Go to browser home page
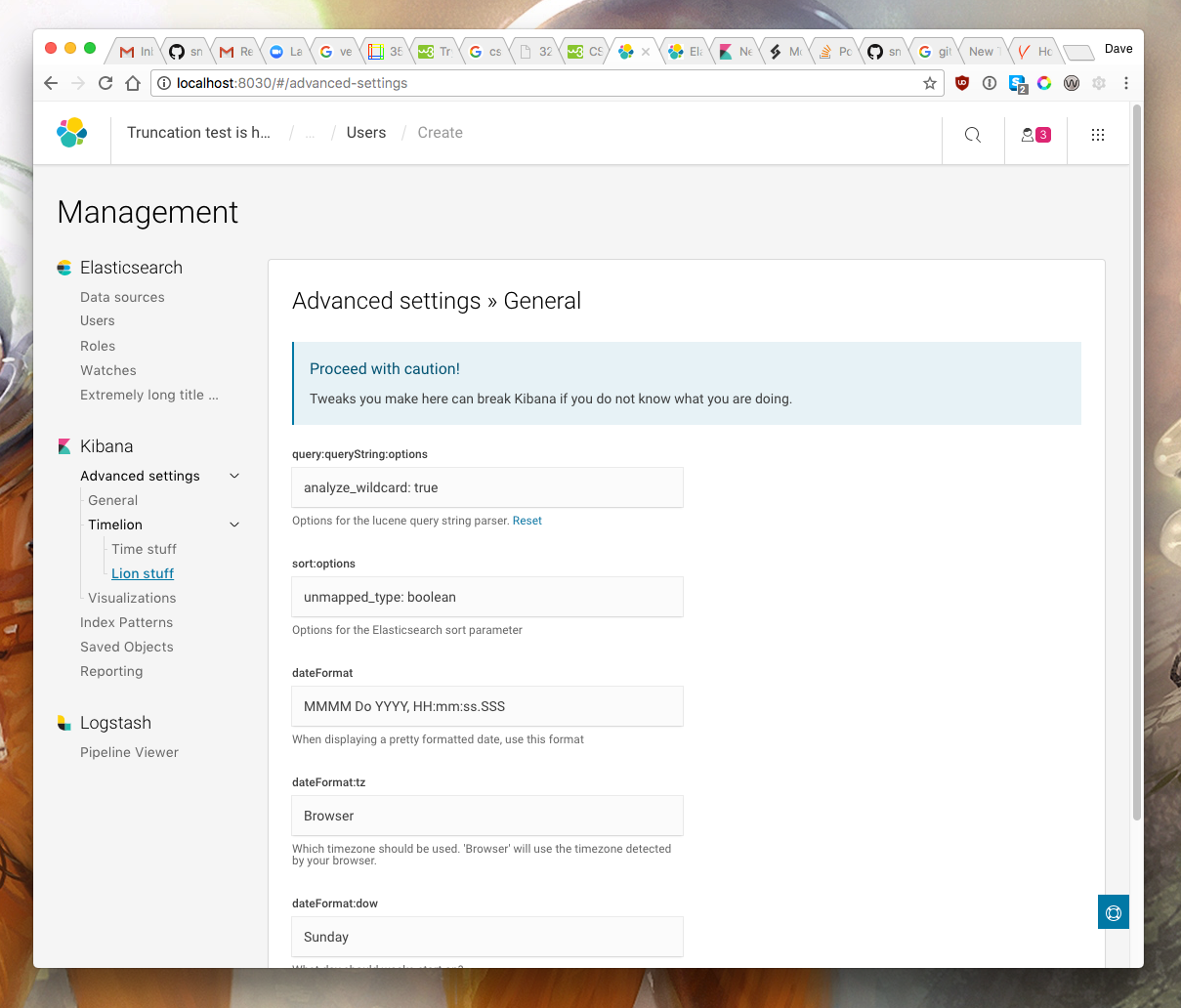The height and width of the screenshot is (1008, 1181). click(133, 83)
